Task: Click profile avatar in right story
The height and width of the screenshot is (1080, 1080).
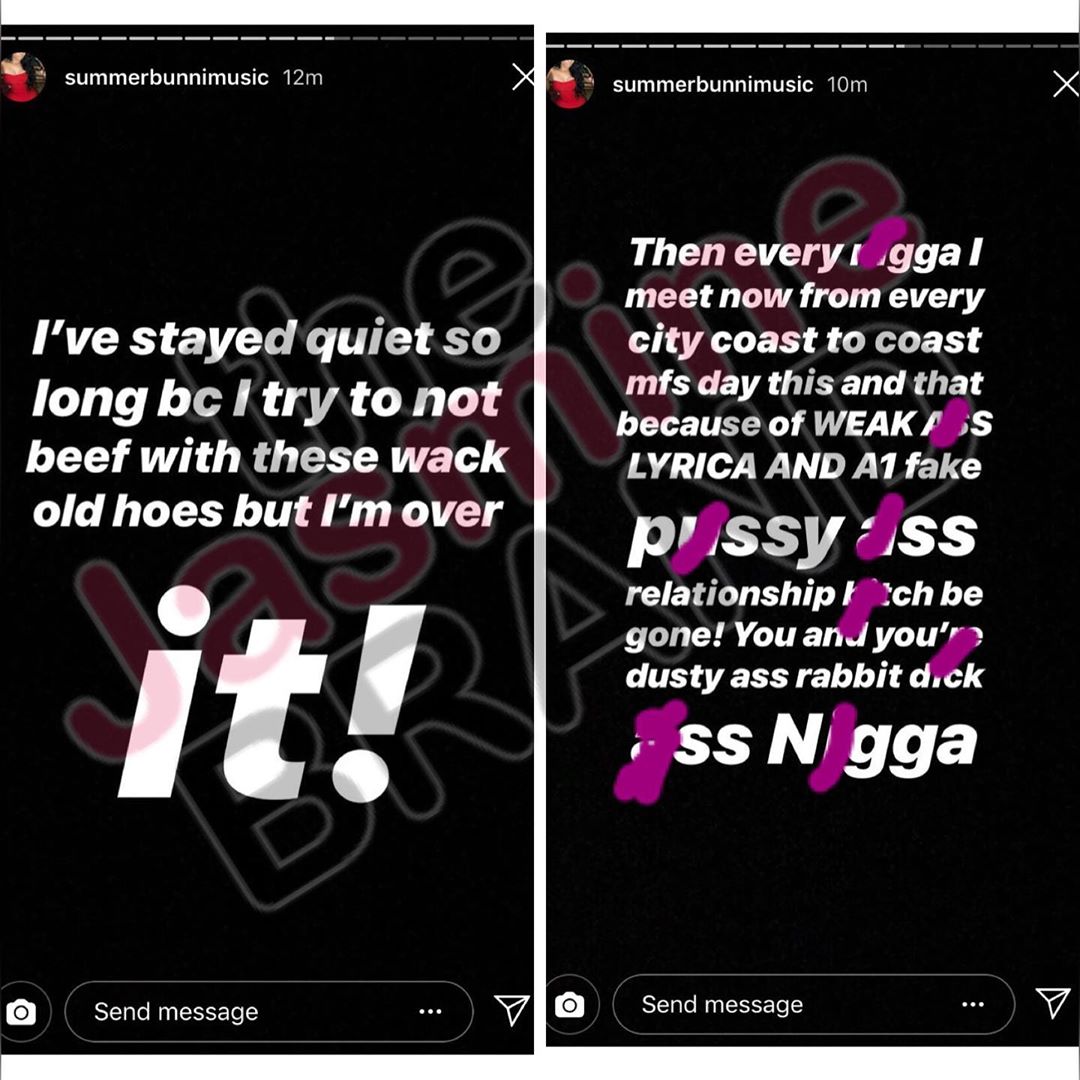Action: pos(570,84)
